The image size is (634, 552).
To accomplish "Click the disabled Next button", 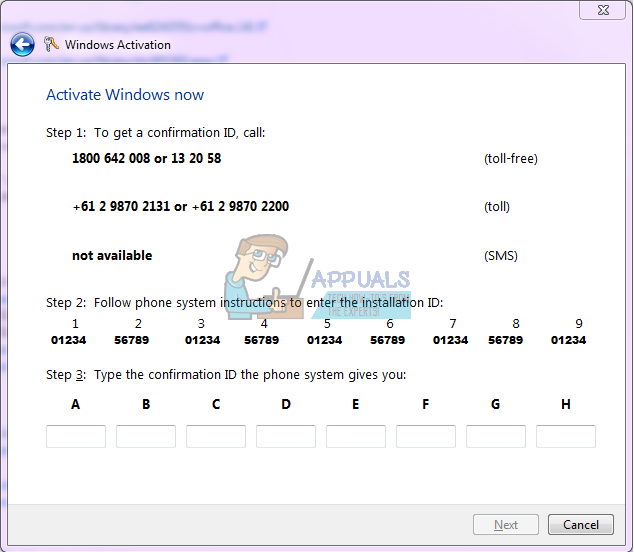I will [506, 525].
